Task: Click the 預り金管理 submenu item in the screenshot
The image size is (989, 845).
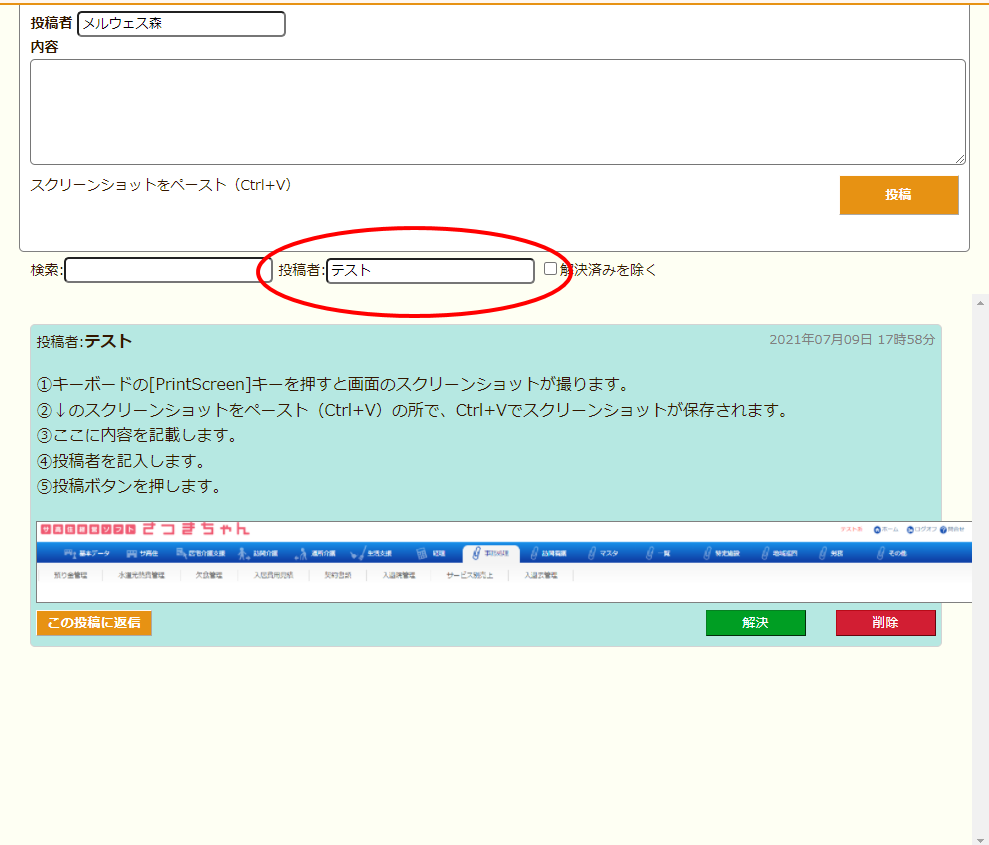Action: [70, 576]
